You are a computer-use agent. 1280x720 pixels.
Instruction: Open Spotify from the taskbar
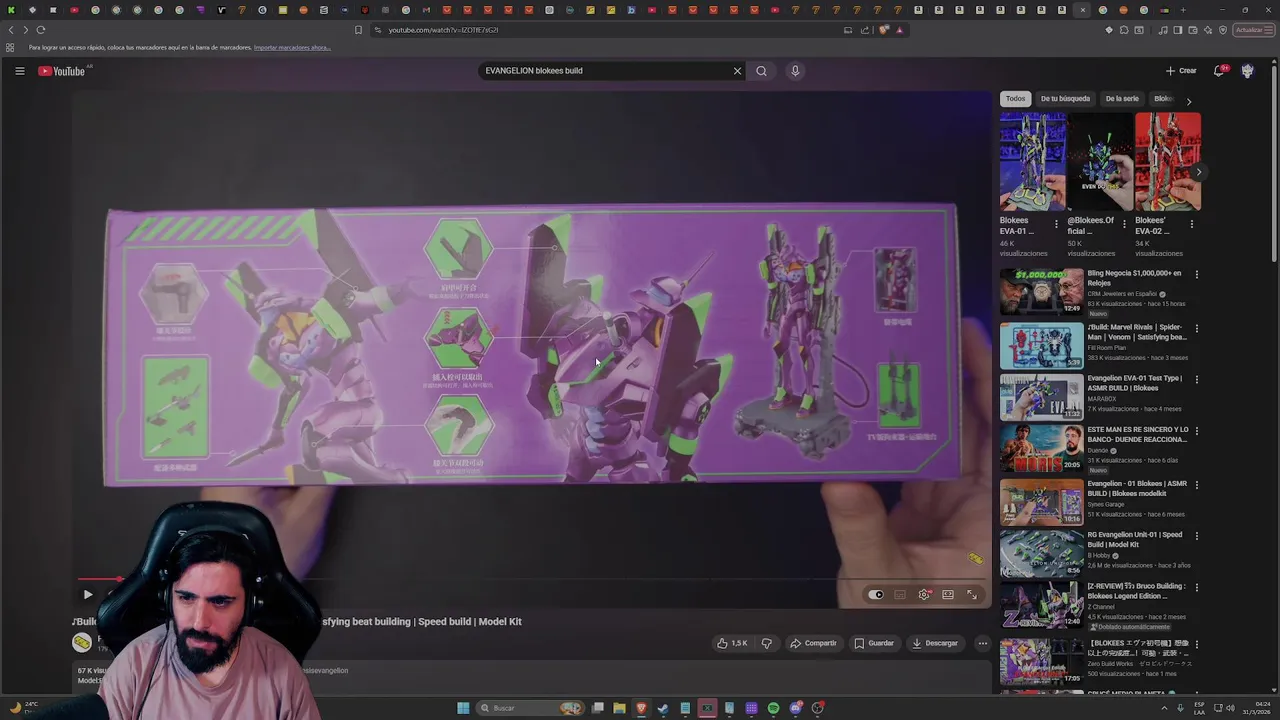tap(773, 708)
